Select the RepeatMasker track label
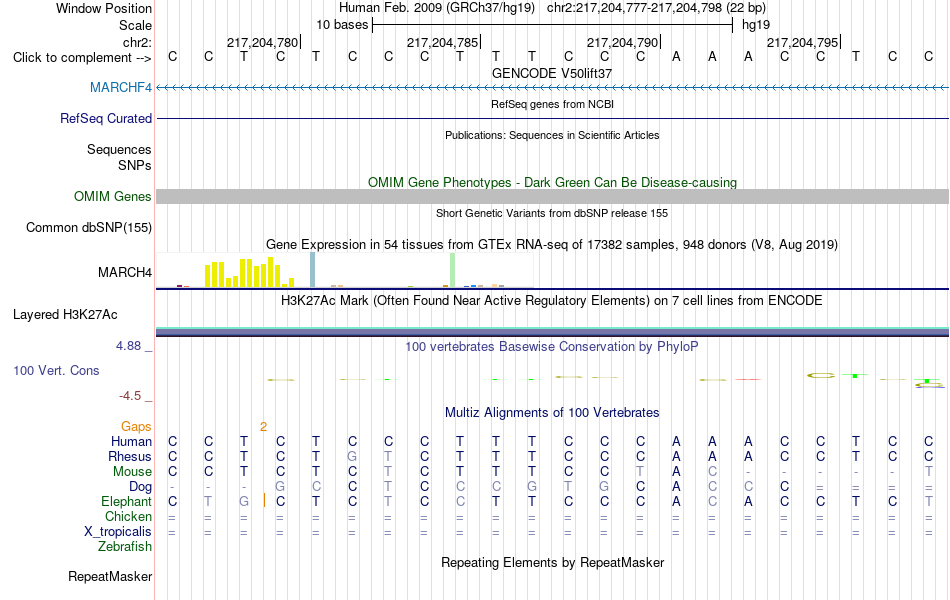 click(110, 577)
